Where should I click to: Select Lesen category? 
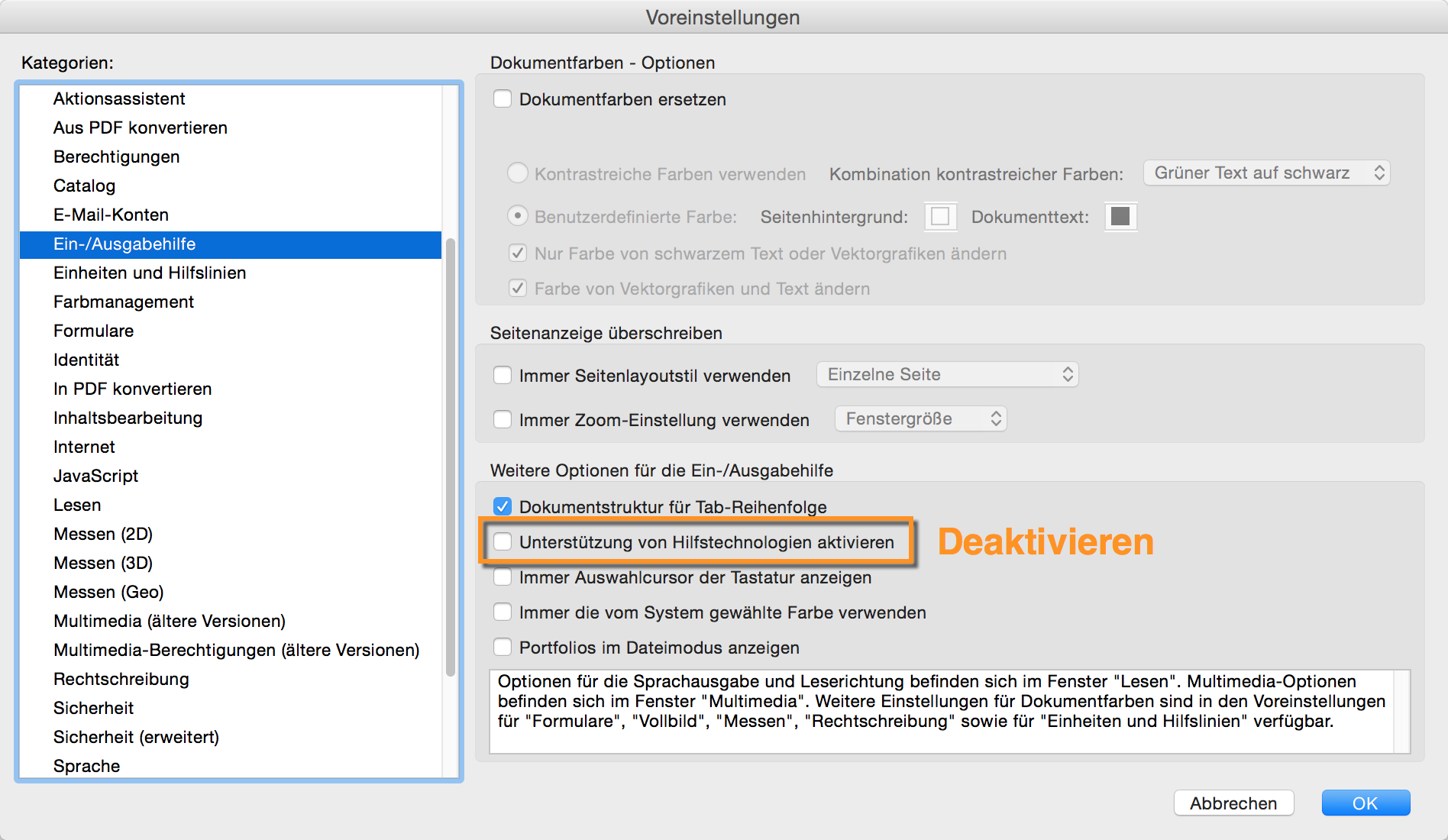(x=231, y=505)
